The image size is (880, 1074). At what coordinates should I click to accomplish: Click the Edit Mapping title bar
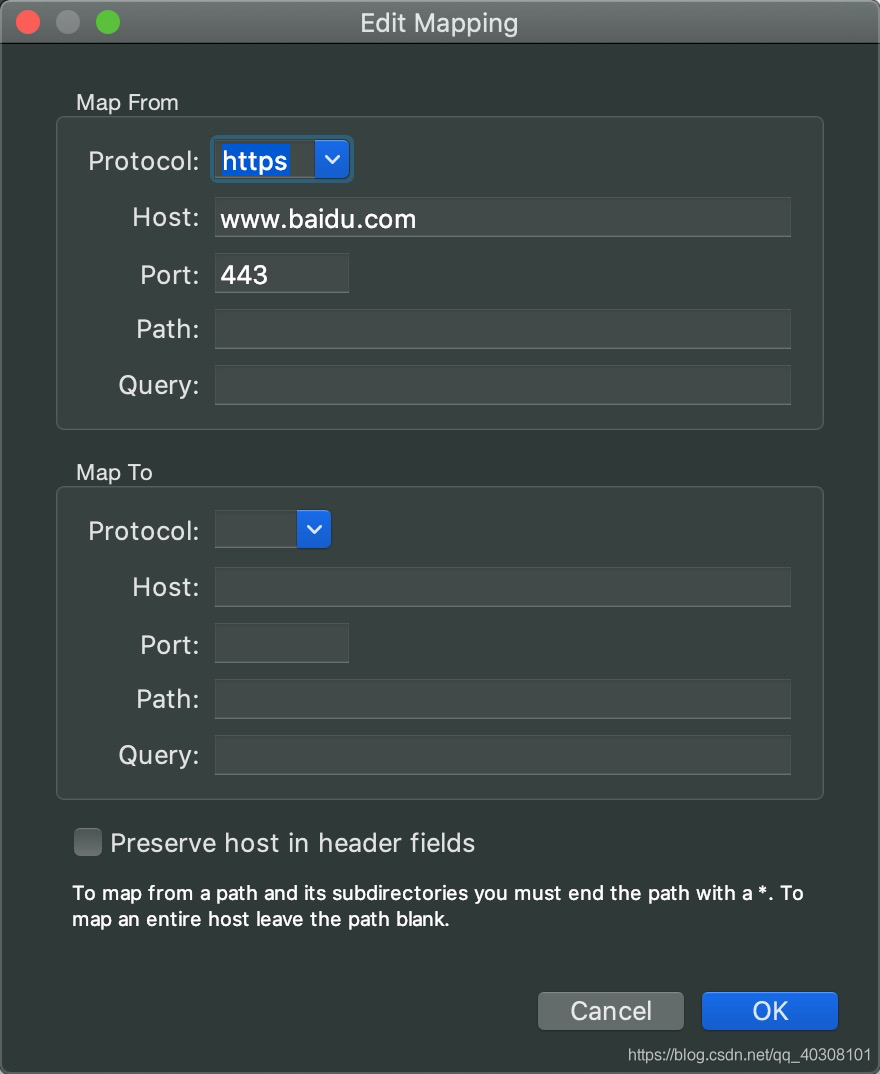439,22
